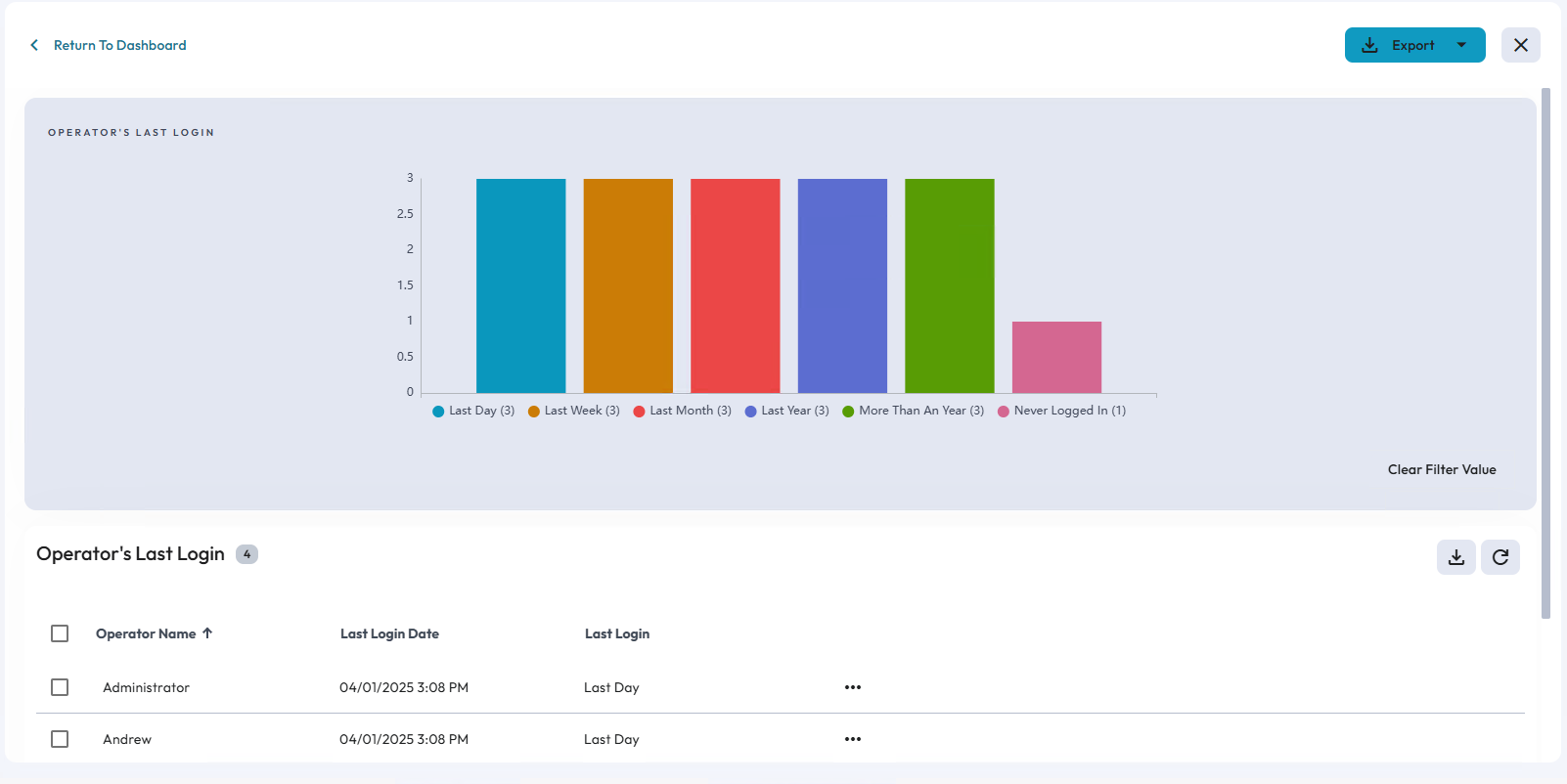This screenshot has height=784, width=1567.
Task: Open the three-dot menu for Administrator row
Action: pos(852,687)
